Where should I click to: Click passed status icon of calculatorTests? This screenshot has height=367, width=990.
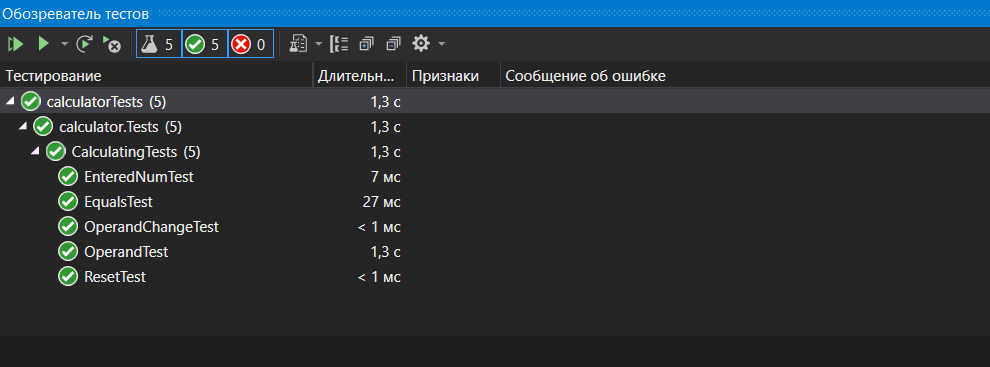(30, 101)
